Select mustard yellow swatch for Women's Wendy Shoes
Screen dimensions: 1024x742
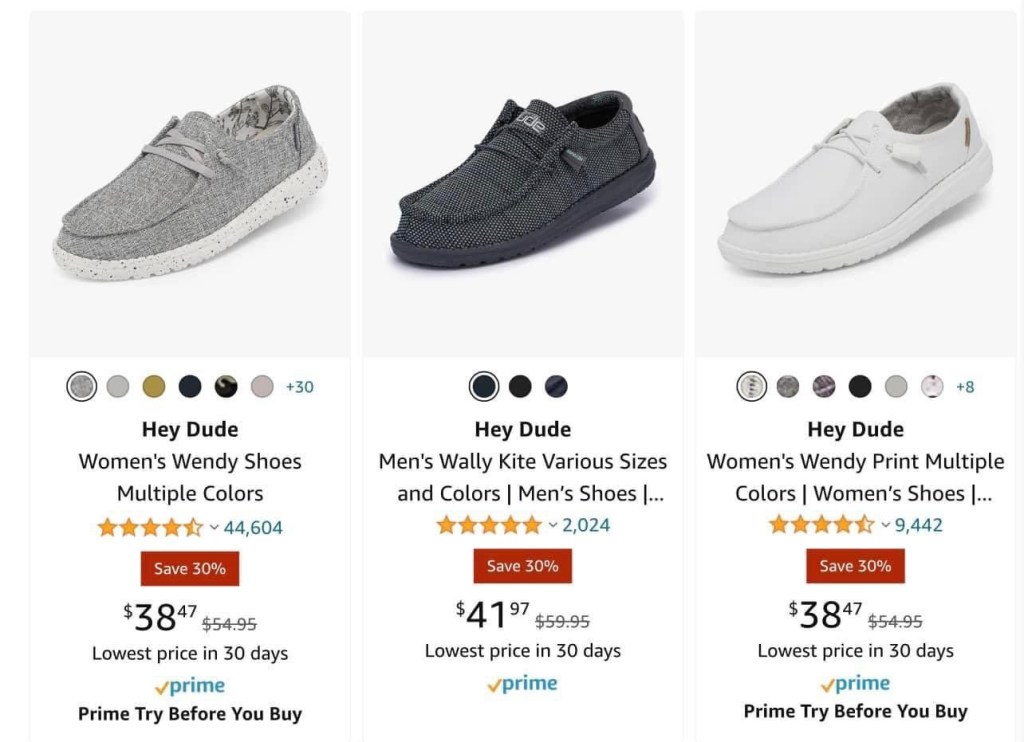point(154,387)
